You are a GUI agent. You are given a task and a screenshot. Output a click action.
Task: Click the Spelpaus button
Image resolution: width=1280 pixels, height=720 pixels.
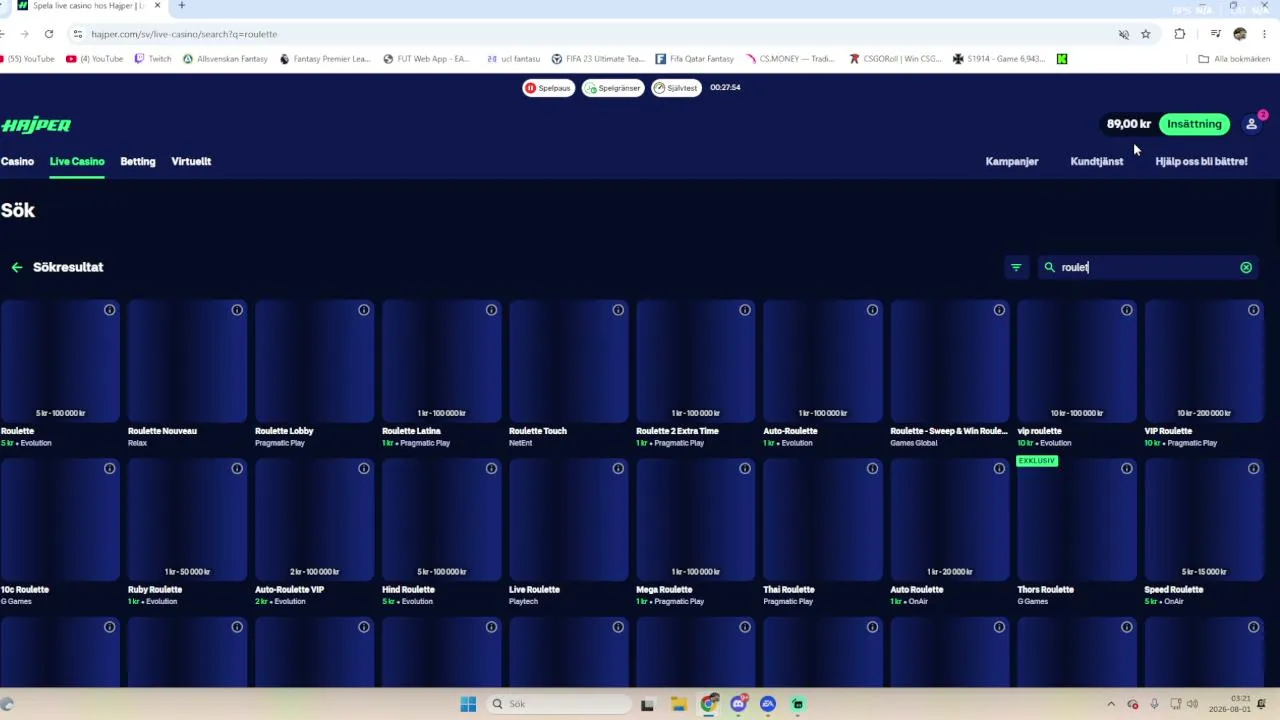point(548,88)
